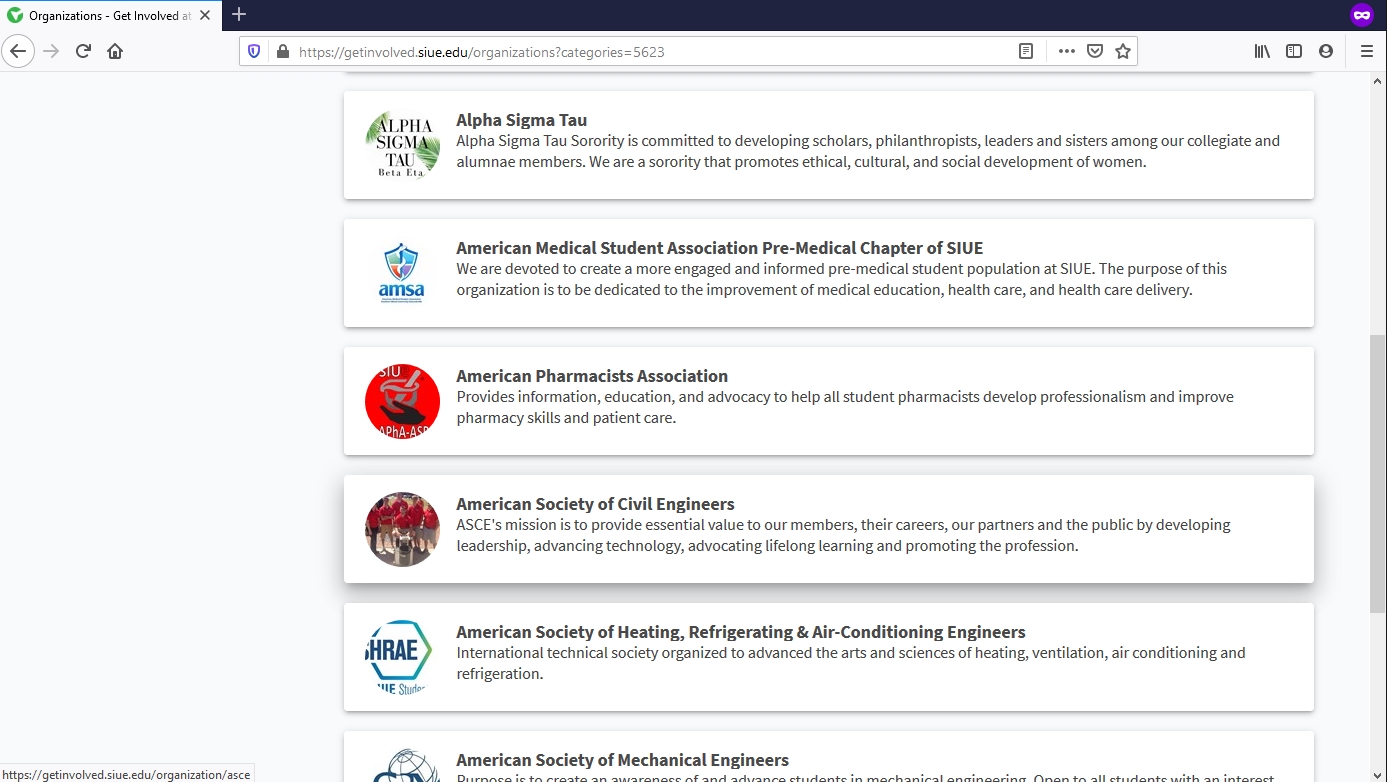The image size is (1387, 782).
Task: Toggle Reader View icon in address bar
Action: pyautogui.click(x=1025, y=51)
